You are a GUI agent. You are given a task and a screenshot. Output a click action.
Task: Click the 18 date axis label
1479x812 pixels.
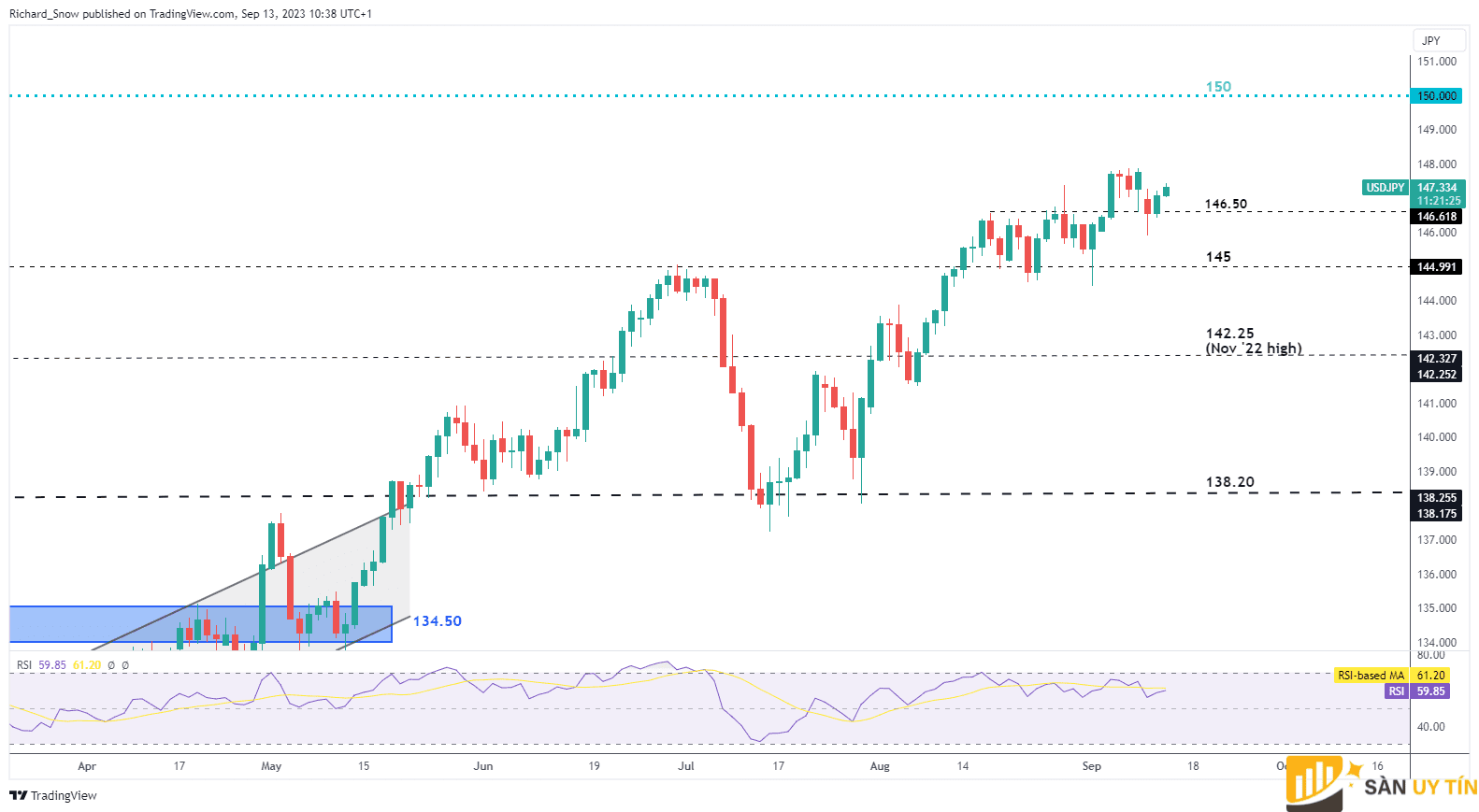pyautogui.click(x=1193, y=766)
